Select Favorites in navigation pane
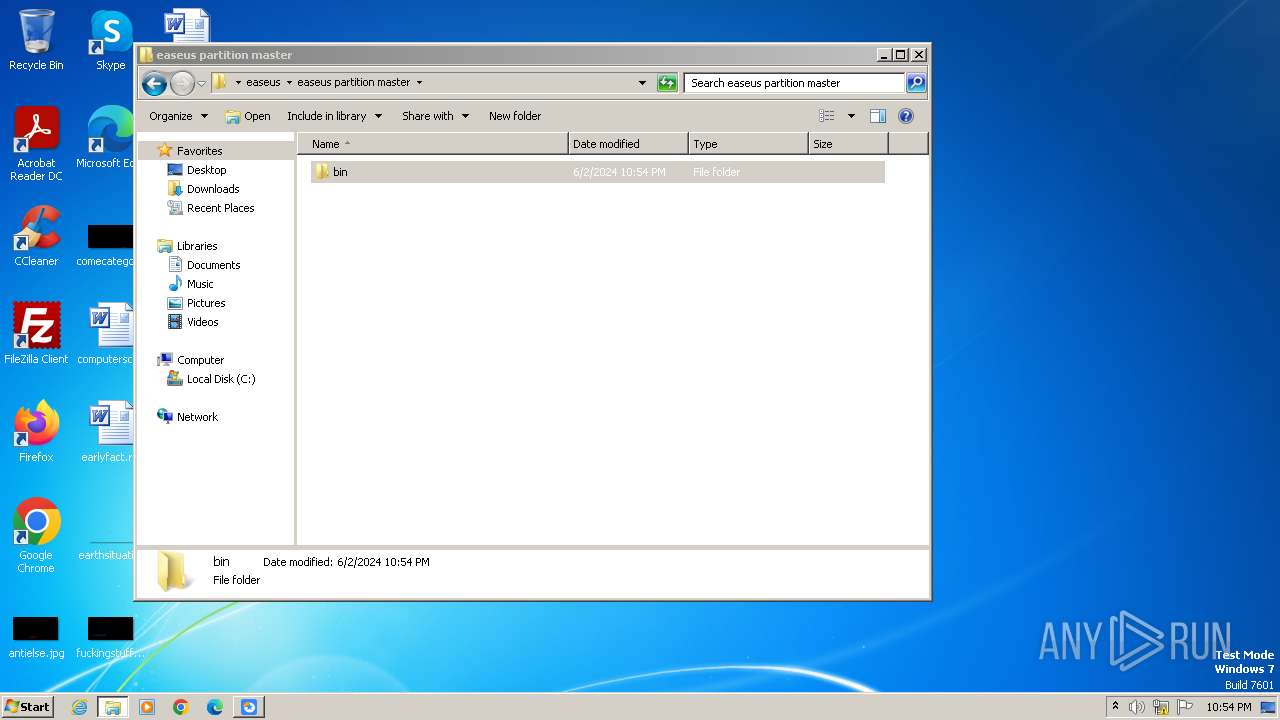 pyautogui.click(x=199, y=151)
